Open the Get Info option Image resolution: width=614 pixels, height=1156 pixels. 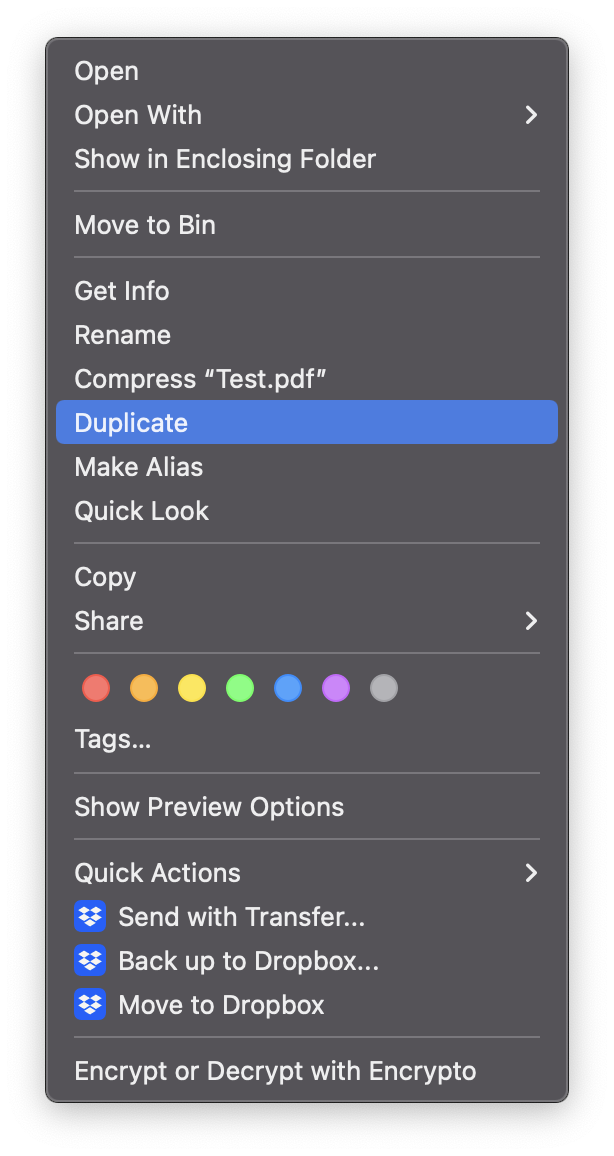(122, 291)
